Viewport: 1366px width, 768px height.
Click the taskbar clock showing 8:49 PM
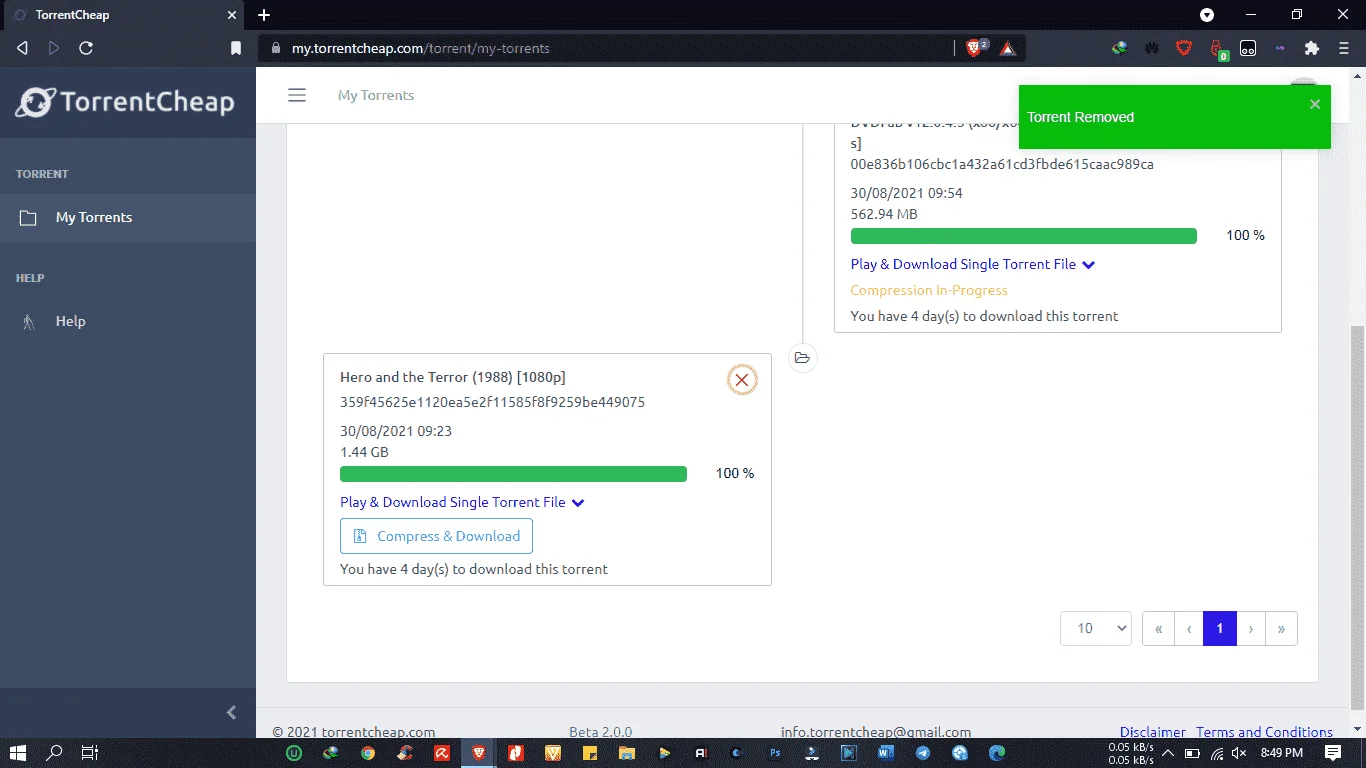pos(1282,753)
